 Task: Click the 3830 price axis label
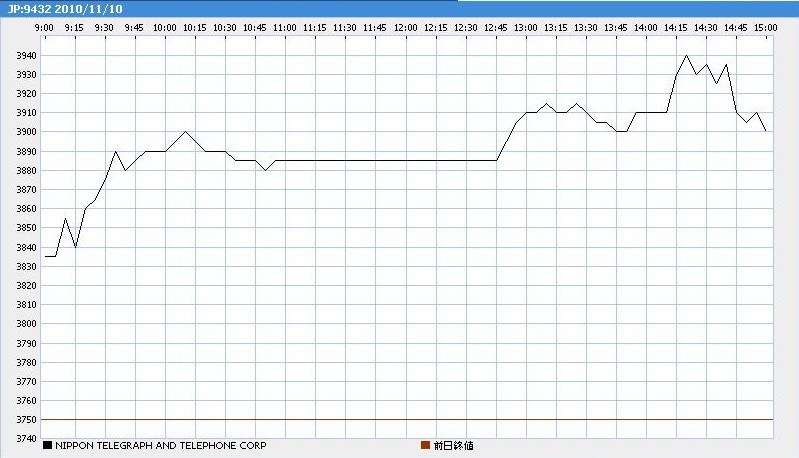26,267
